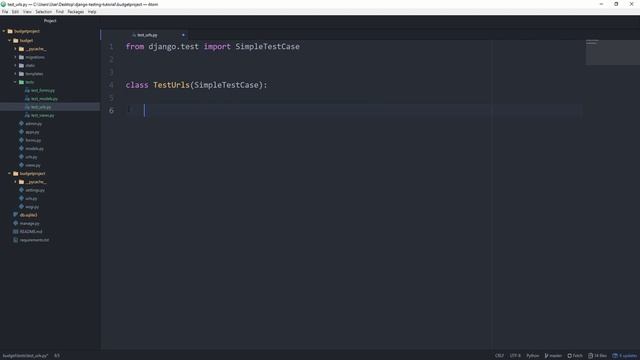
Task: Click the file icon beside wsgi.py
Action: tap(22, 207)
